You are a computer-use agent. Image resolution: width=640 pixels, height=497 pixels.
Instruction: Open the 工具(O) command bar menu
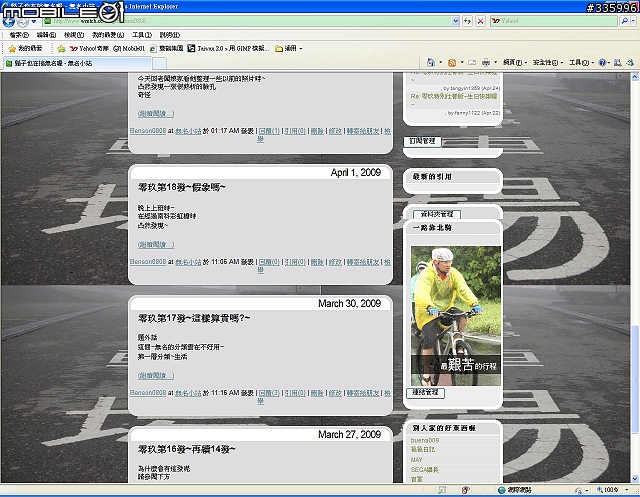[x=581, y=62]
